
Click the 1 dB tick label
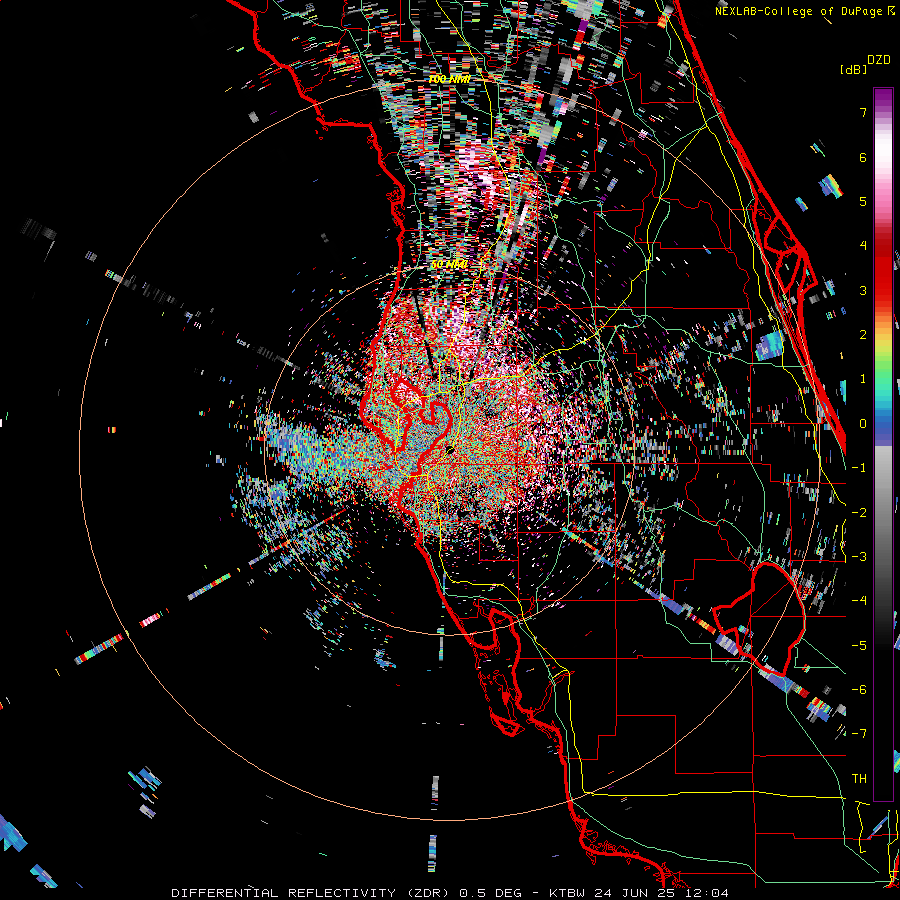point(863,379)
